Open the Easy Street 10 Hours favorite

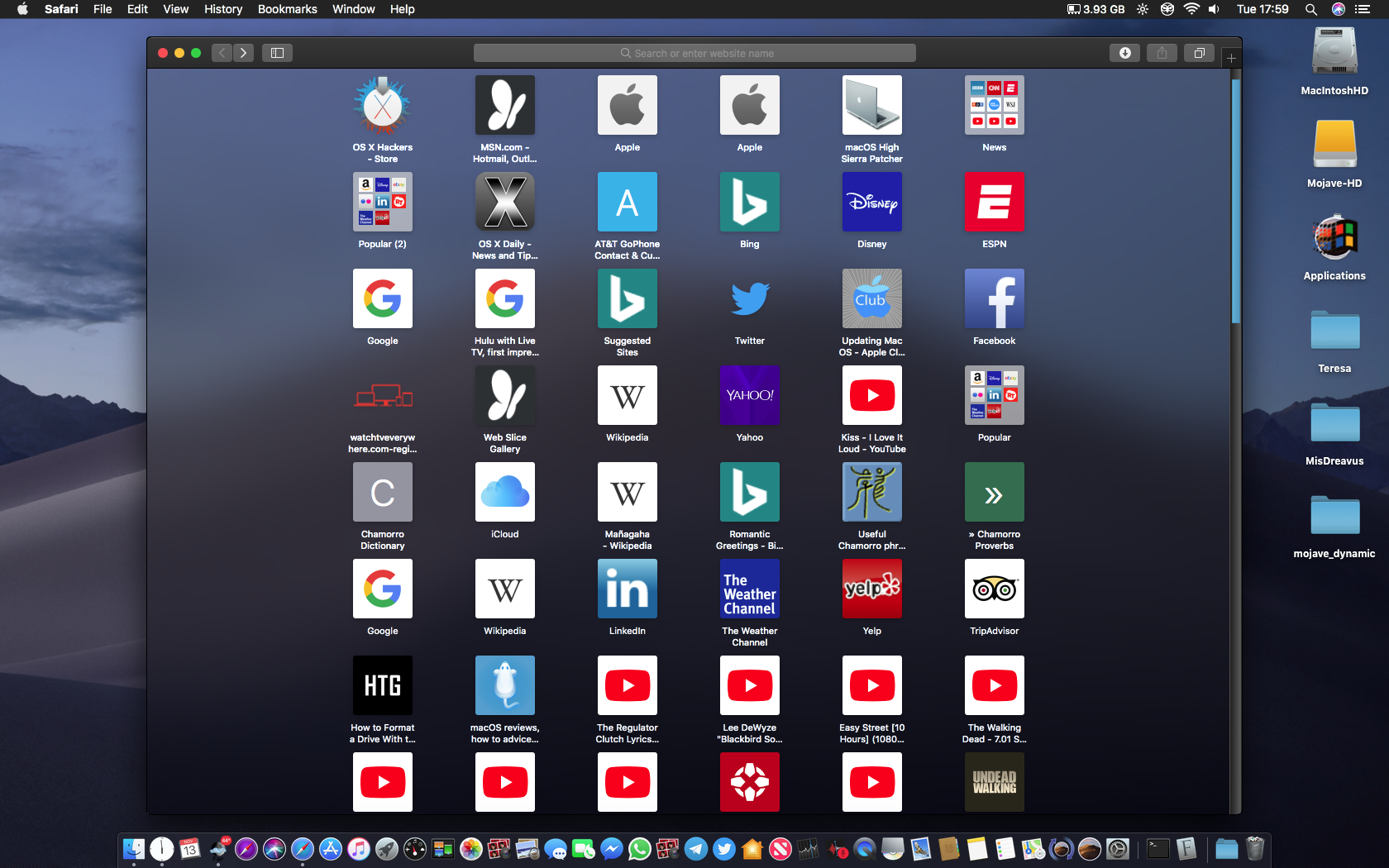[872, 685]
